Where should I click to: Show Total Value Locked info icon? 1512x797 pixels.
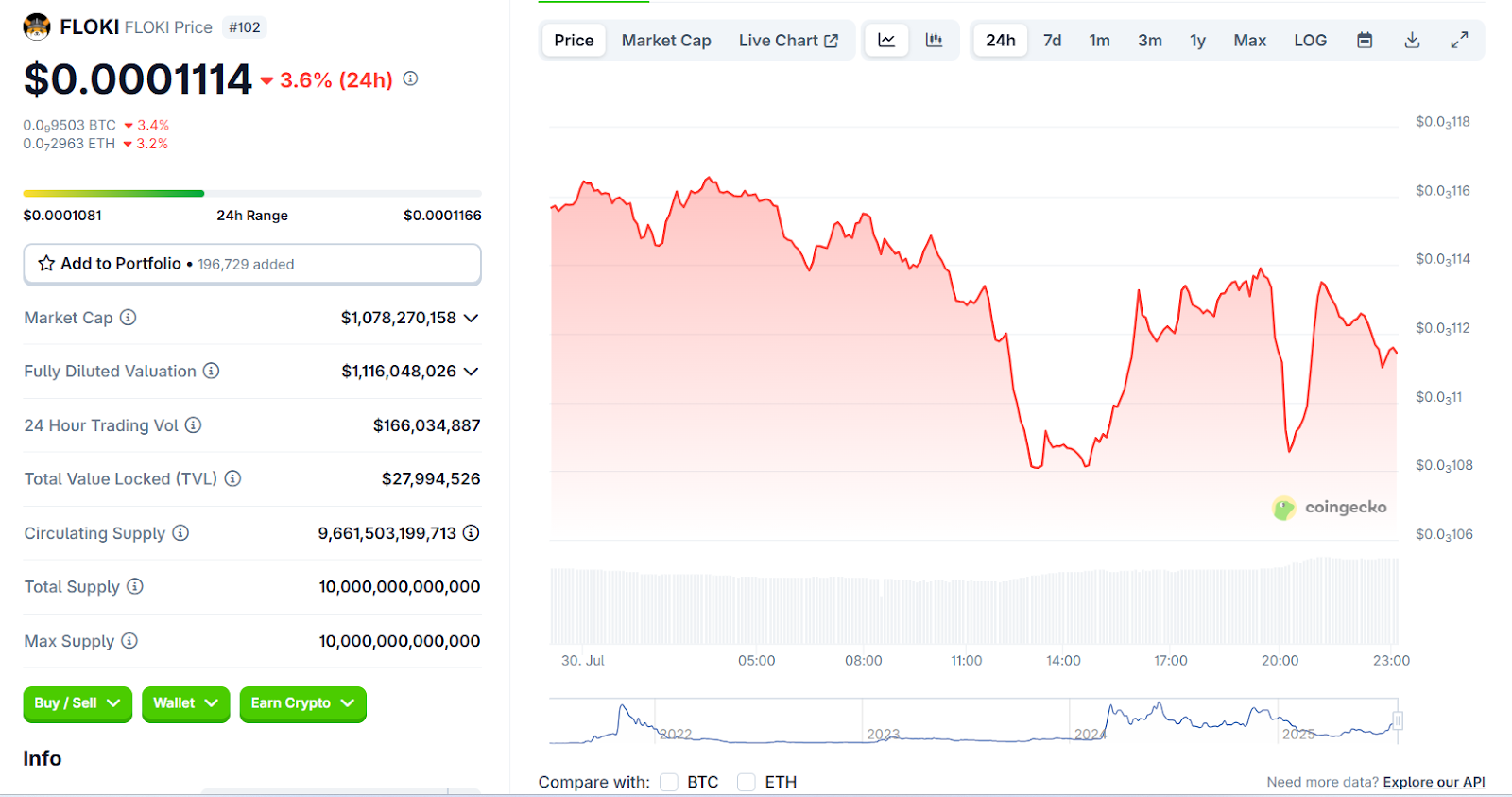click(x=232, y=478)
